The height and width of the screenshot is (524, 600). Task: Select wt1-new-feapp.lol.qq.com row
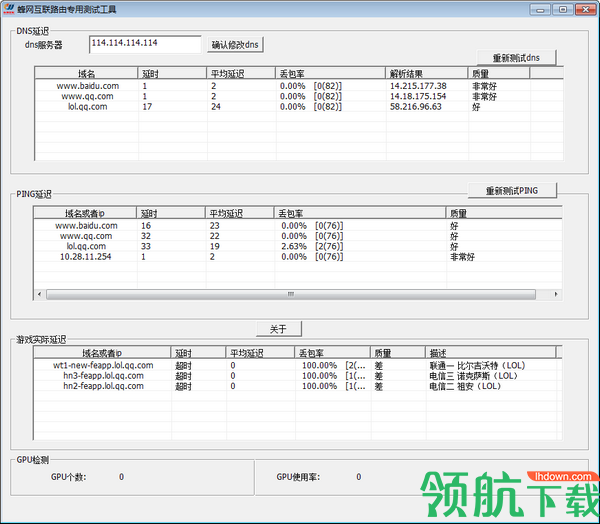click(x=298, y=365)
